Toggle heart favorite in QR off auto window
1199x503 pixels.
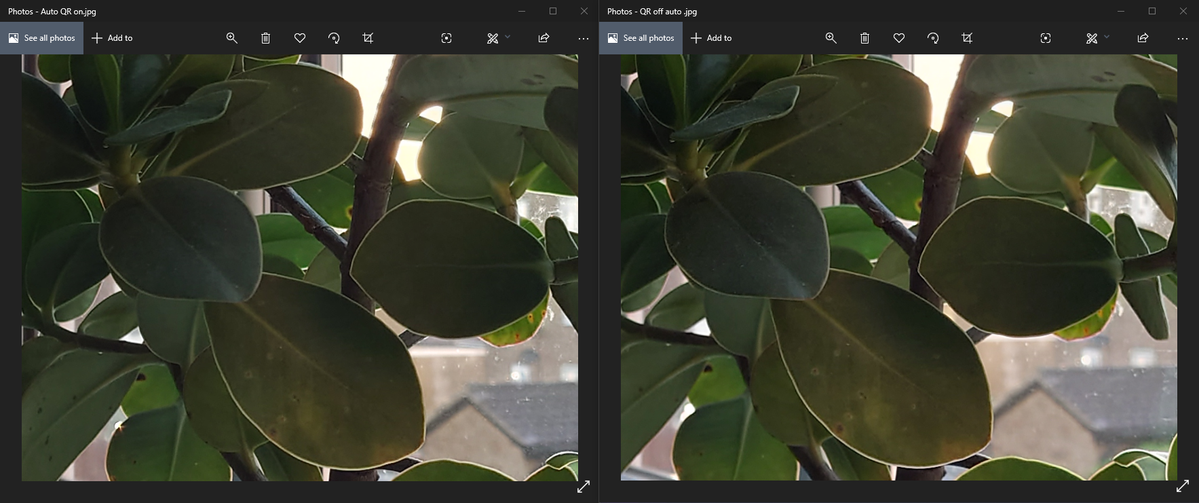click(898, 38)
